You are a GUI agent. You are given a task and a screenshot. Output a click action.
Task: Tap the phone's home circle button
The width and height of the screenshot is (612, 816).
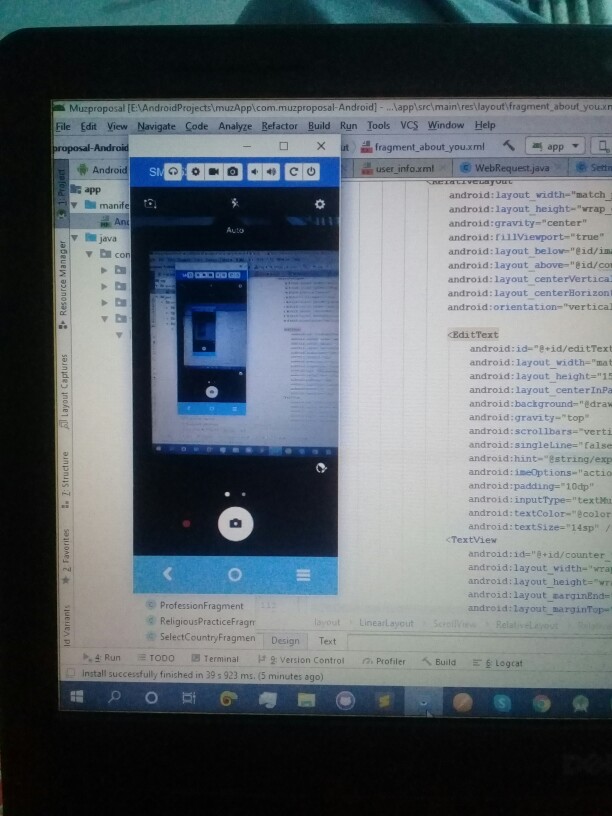tap(235, 574)
